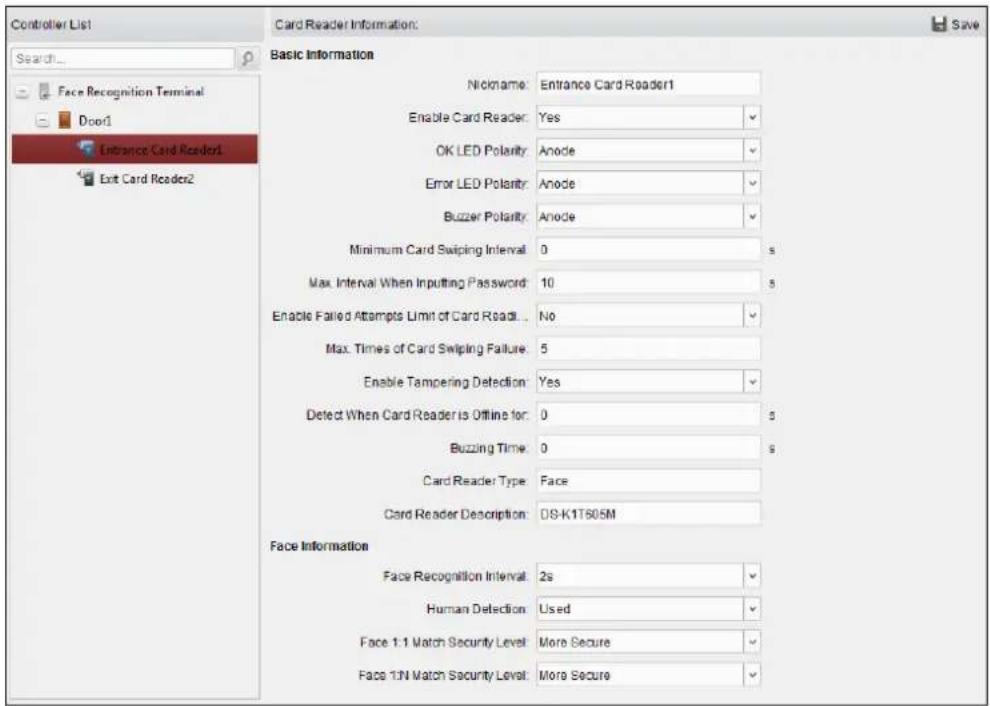This screenshot has height=706, width=990.
Task: Click the Card Reader Description field
Action: coord(648,514)
